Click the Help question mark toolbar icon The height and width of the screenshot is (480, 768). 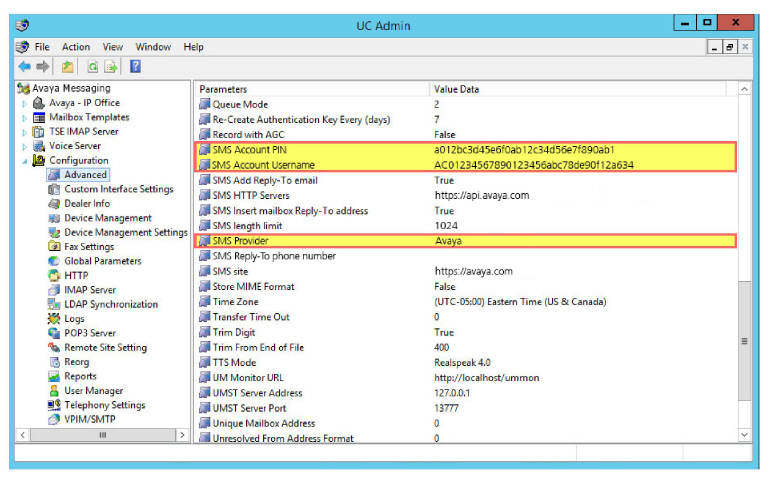pyautogui.click(x=136, y=66)
